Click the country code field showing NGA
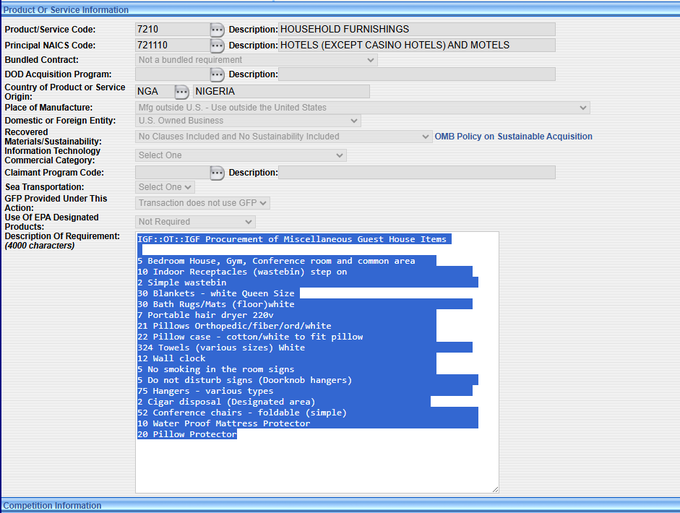The width and height of the screenshot is (680, 513). pyautogui.click(x=153, y=92)
